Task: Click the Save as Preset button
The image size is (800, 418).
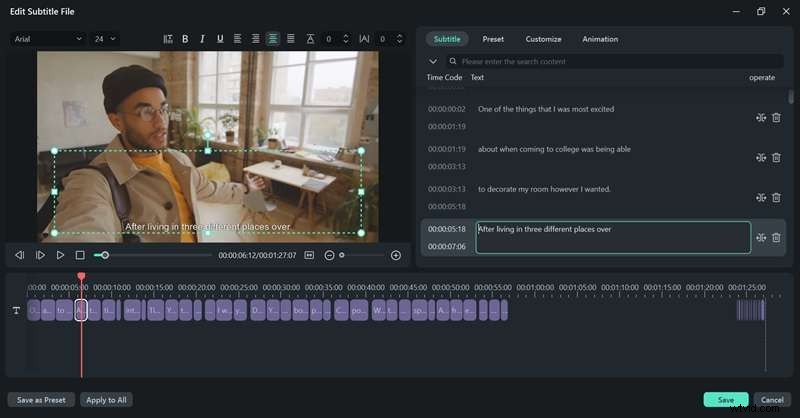Action: click(41, 400)
